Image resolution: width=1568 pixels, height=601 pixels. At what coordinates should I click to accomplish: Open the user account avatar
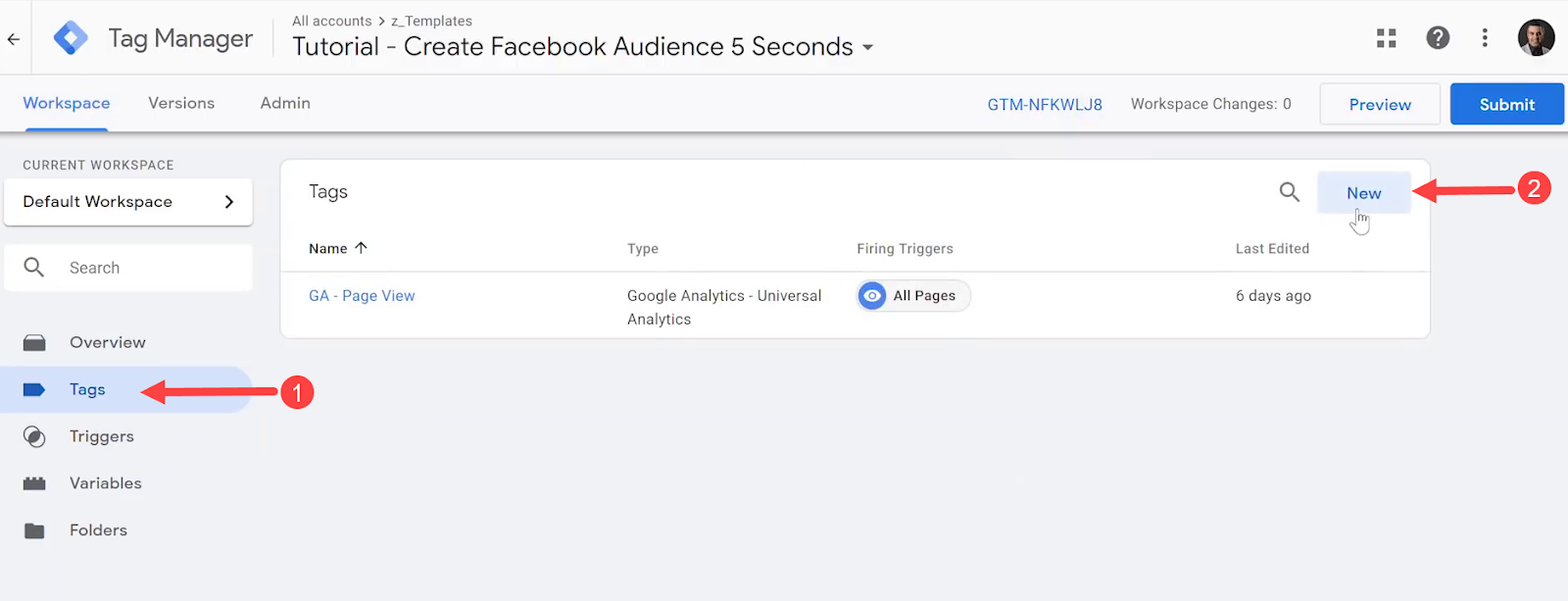point(1536,37)
